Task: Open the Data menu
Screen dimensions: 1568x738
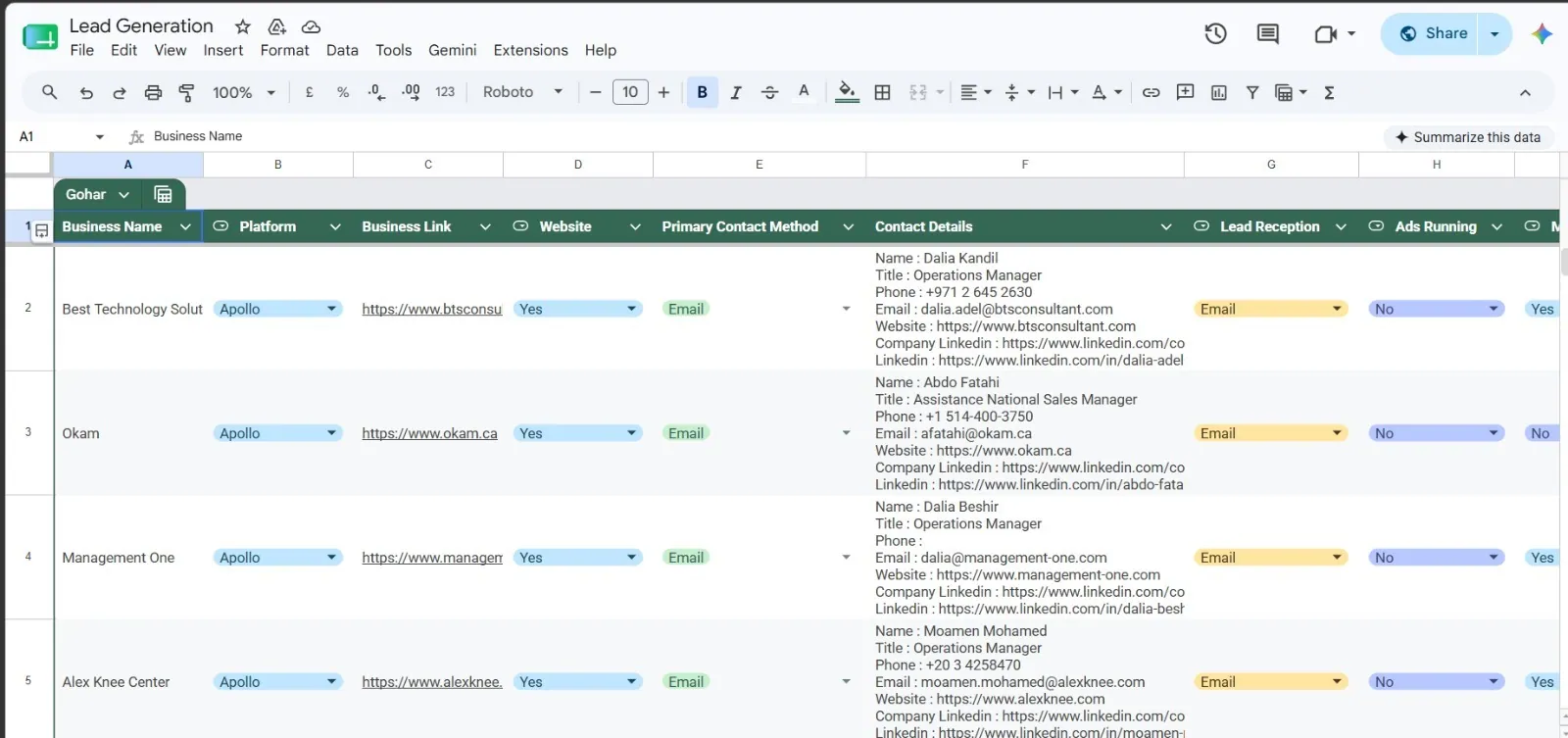Action: coord(342,50)
